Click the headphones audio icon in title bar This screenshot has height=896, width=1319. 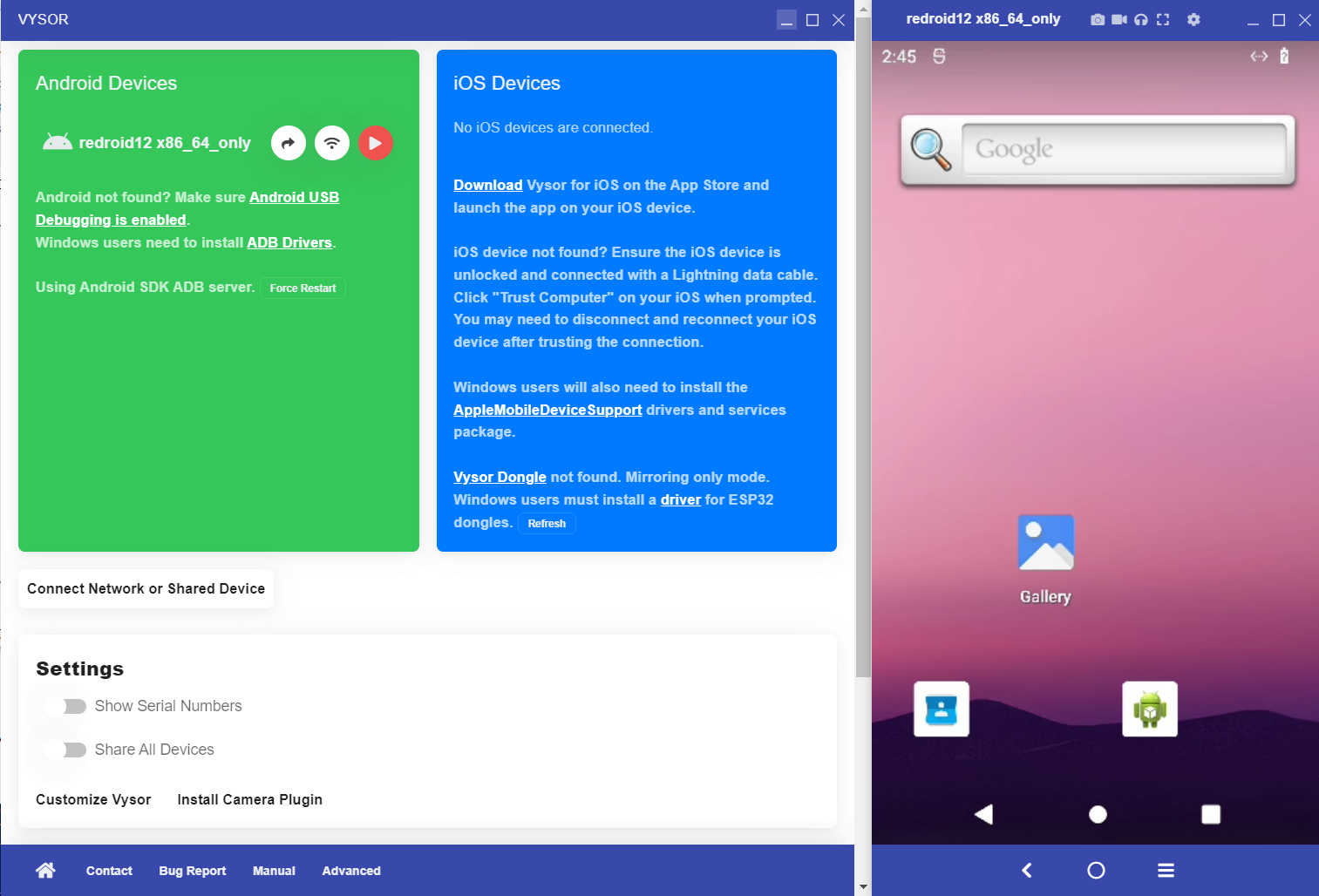pos(1140,19)
